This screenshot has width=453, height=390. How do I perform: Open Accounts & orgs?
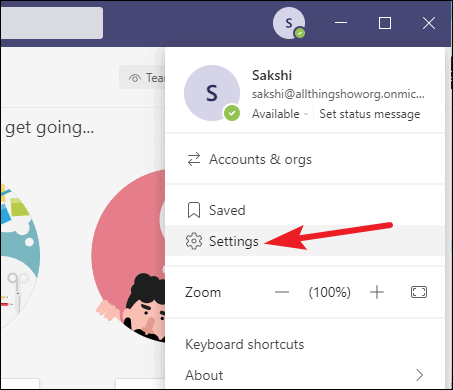[x=305, y=159]
